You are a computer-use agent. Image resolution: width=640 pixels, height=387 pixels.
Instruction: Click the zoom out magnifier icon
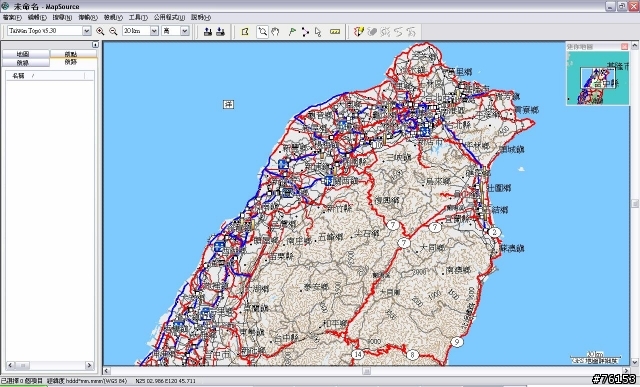pyautogui.click(x=113, y=31)
